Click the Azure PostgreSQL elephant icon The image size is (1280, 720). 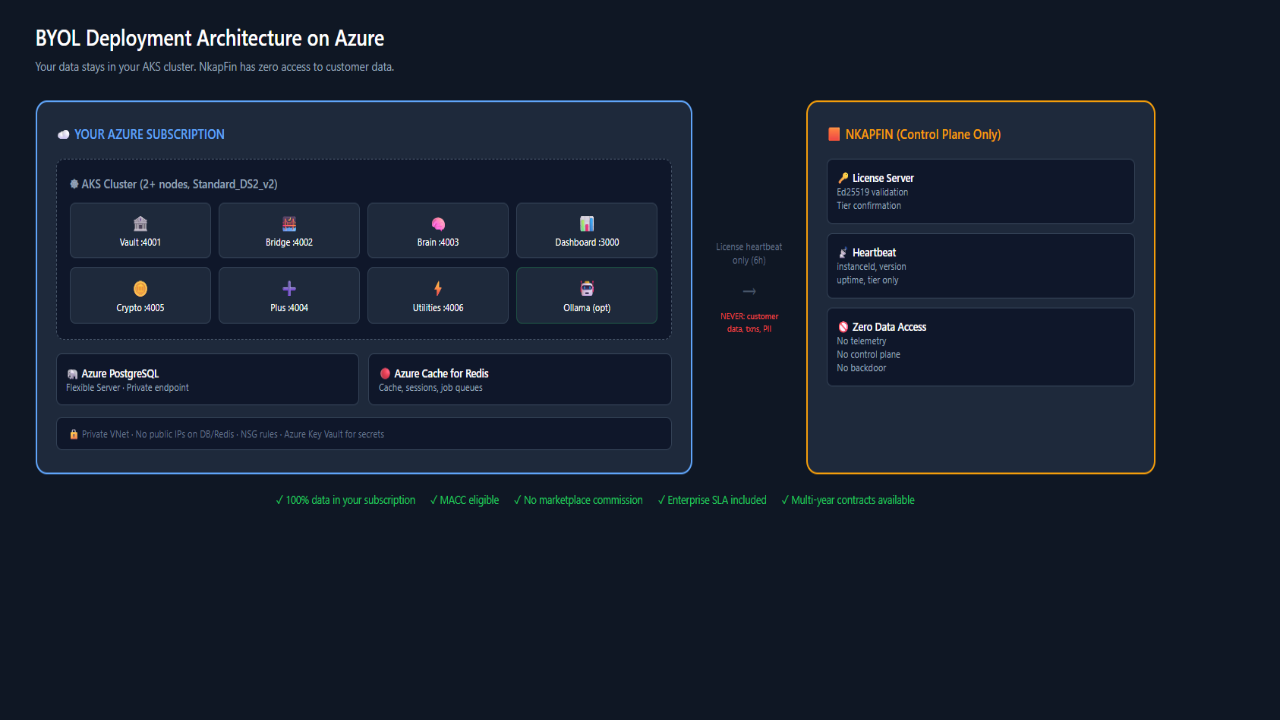(72, 374)
